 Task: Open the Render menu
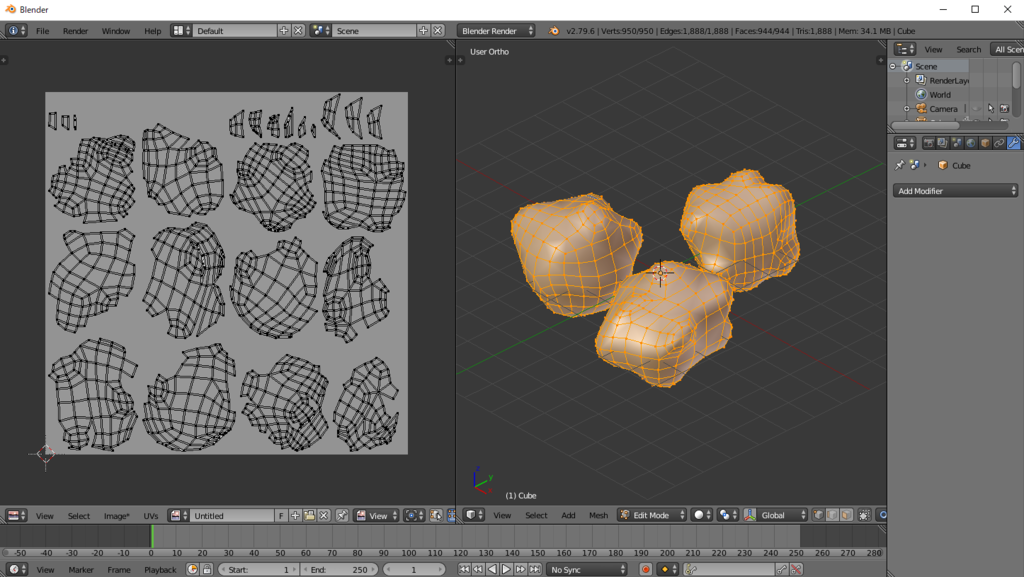tap(75, 31)
